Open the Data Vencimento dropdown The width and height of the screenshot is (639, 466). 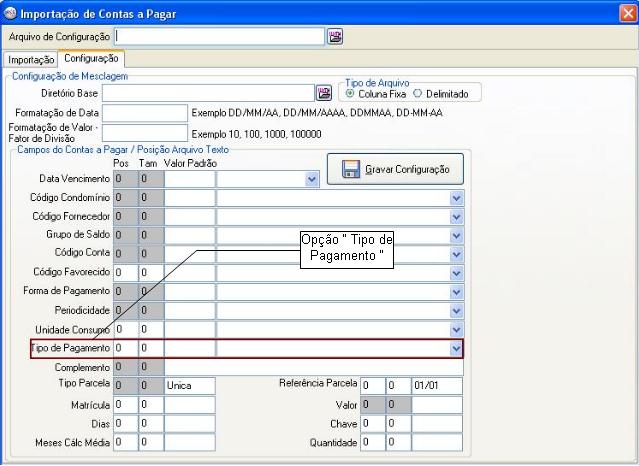pos(311,180)
